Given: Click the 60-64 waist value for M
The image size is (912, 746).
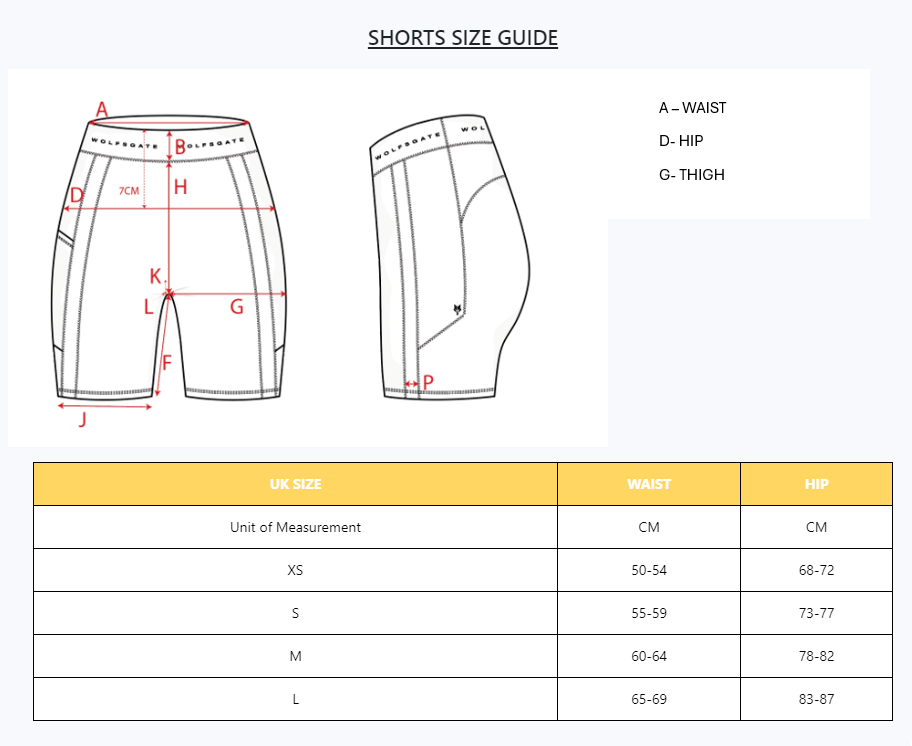Looking at the screenshot, I should [649, 656].
